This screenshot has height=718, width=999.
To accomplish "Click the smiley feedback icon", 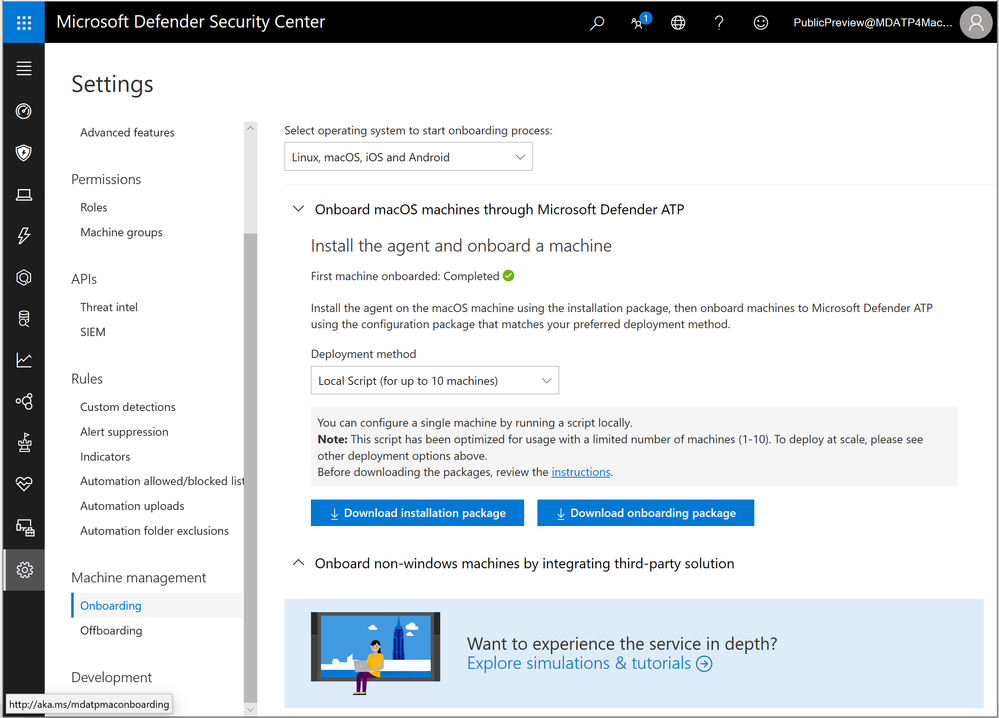I will [x=761, y=23].
